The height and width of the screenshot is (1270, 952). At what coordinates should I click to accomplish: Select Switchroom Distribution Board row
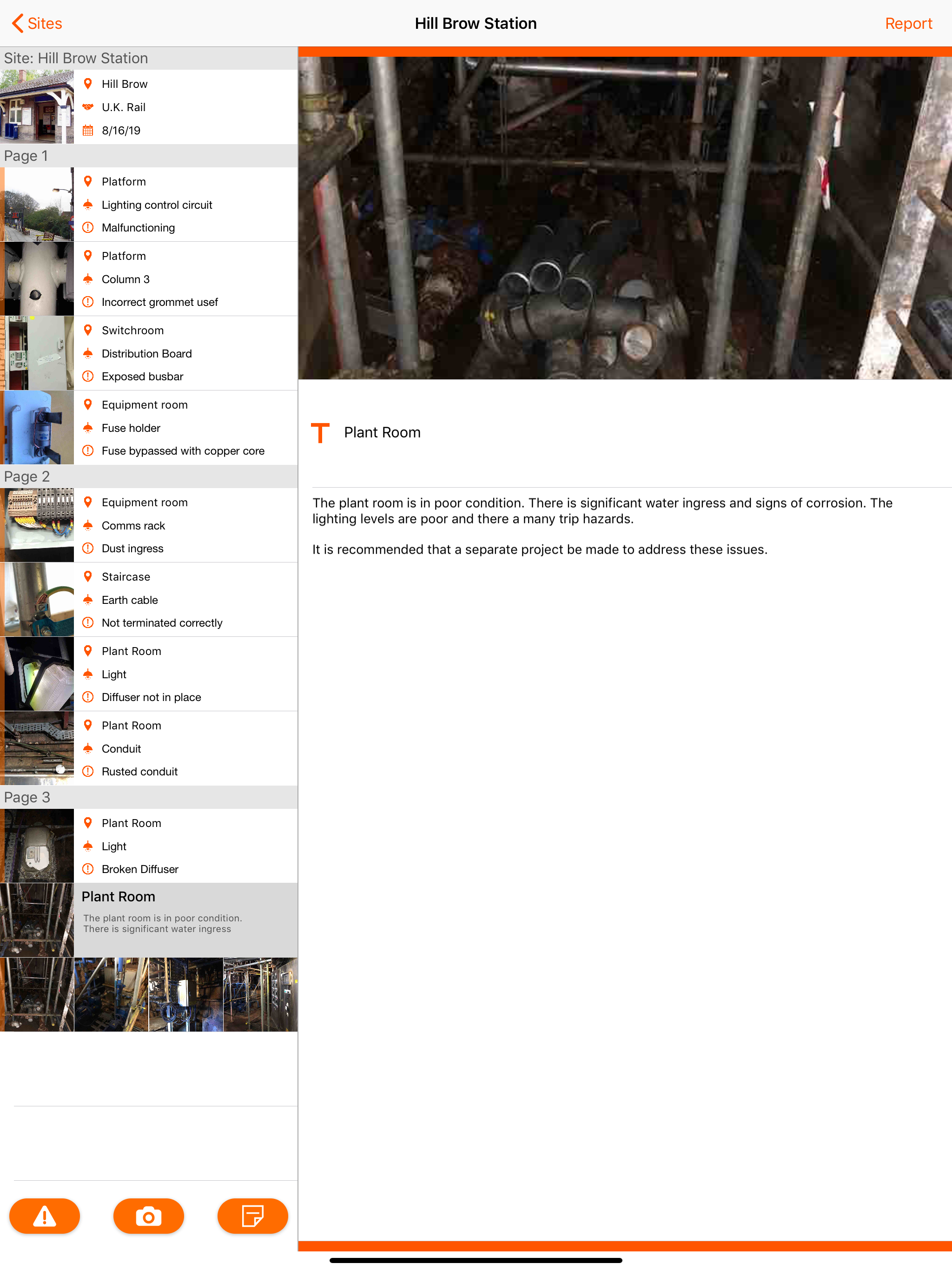pos(149,354)
